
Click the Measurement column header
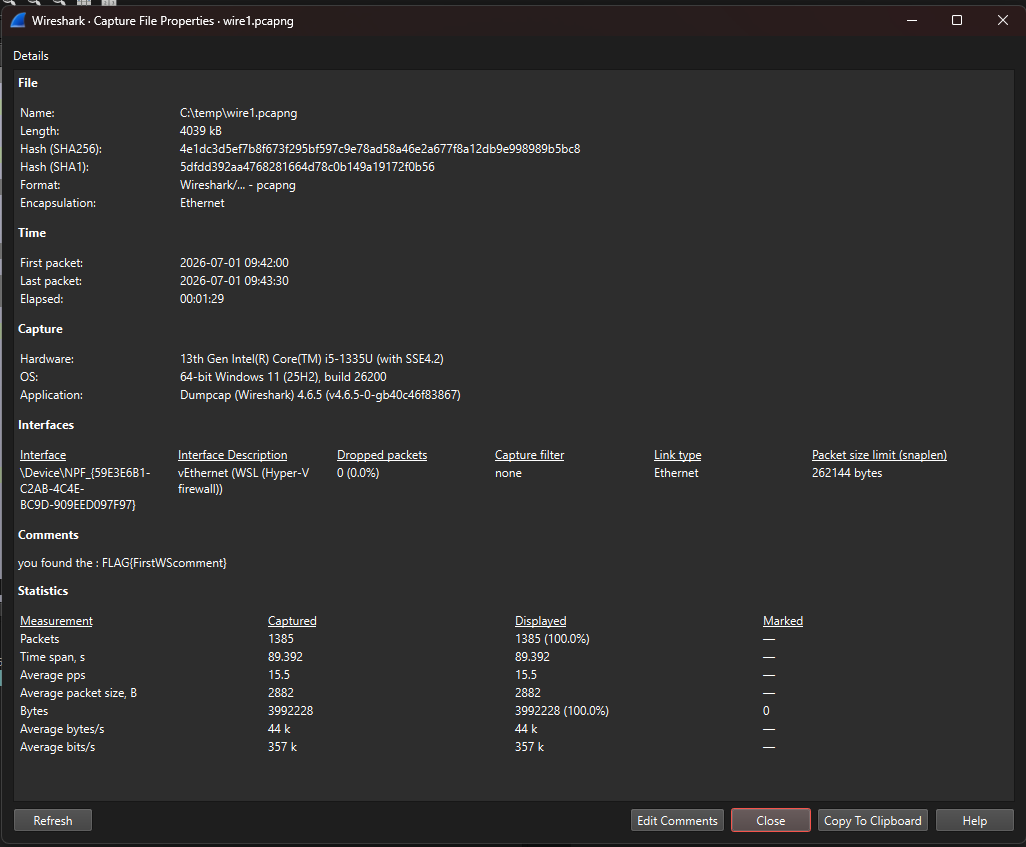(56, 621)
